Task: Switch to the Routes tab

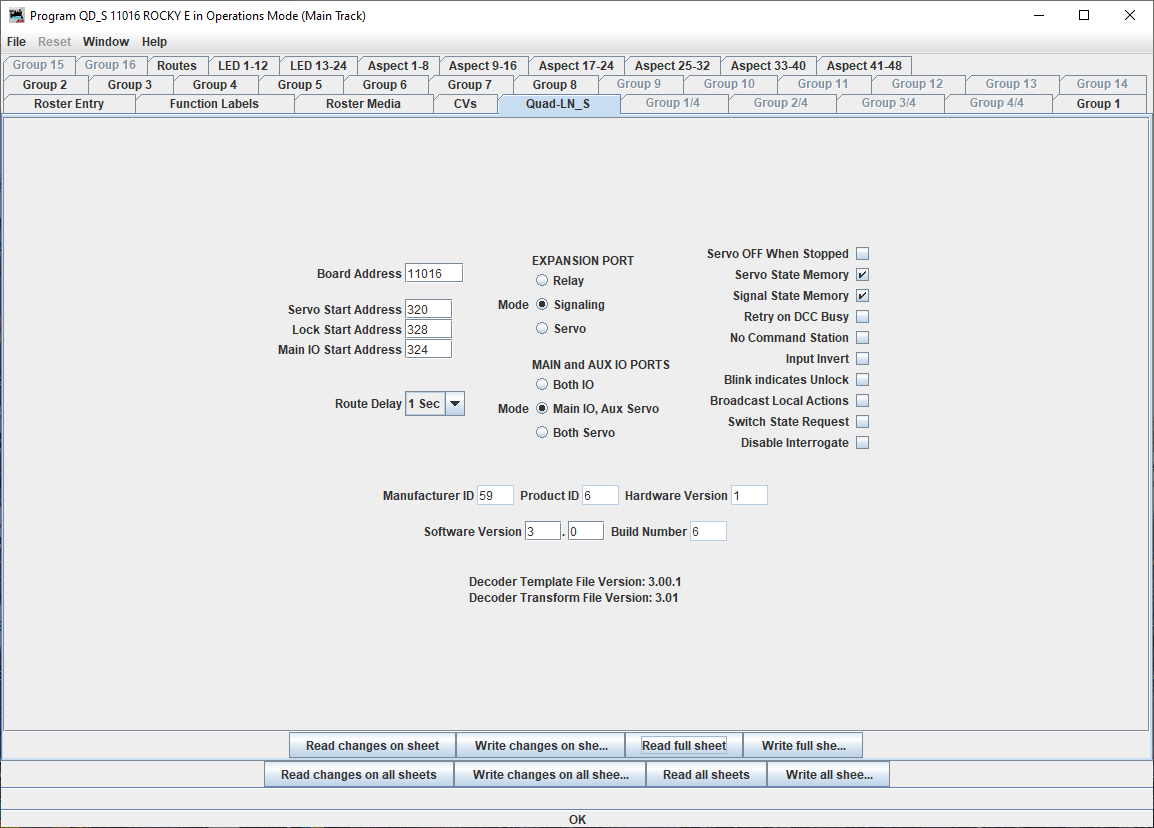Action: (x=177, y=66)
